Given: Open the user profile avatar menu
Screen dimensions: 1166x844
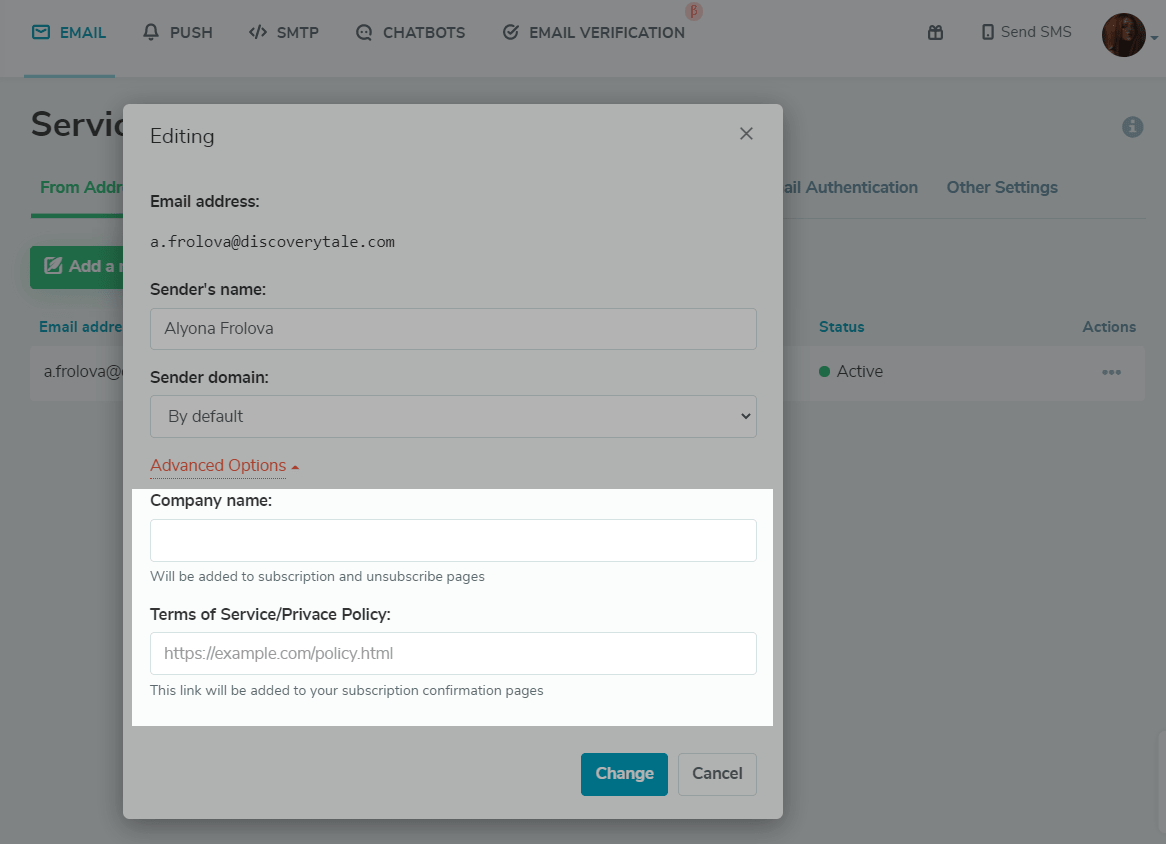Looking at the screenshot, I should tap(1123, 35).
